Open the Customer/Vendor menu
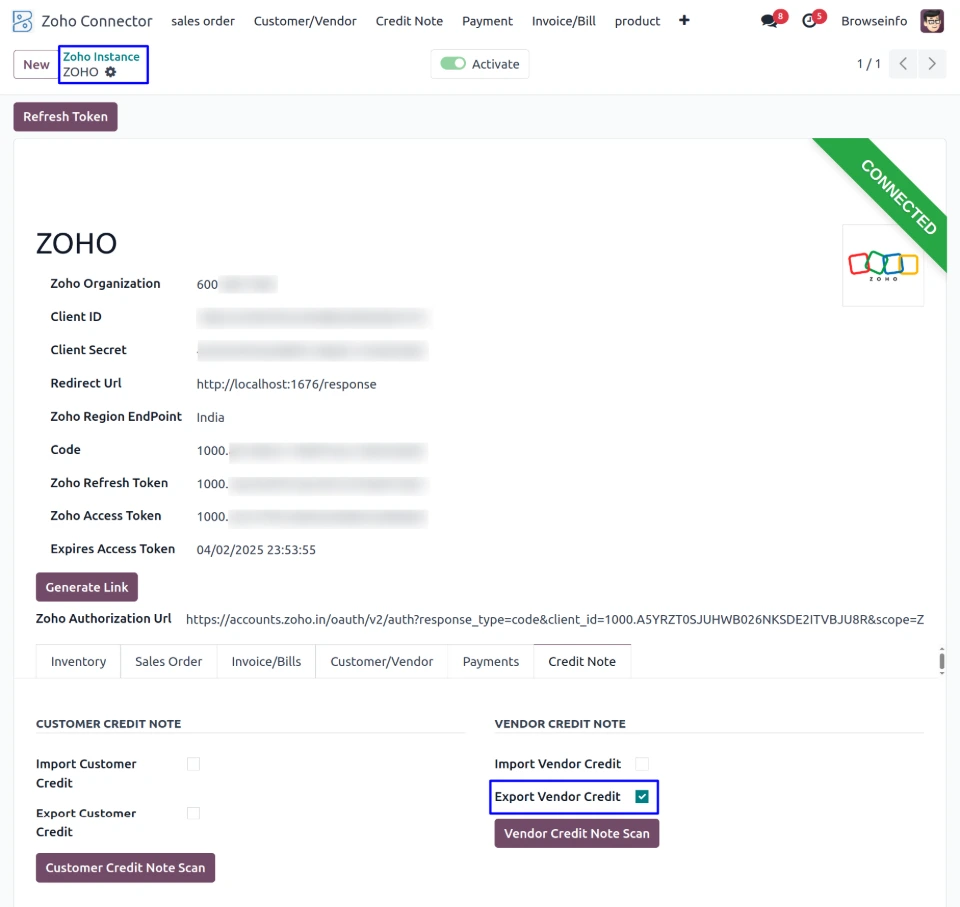The height and width of the screenshot is (907, 960). tap(305, 21)
